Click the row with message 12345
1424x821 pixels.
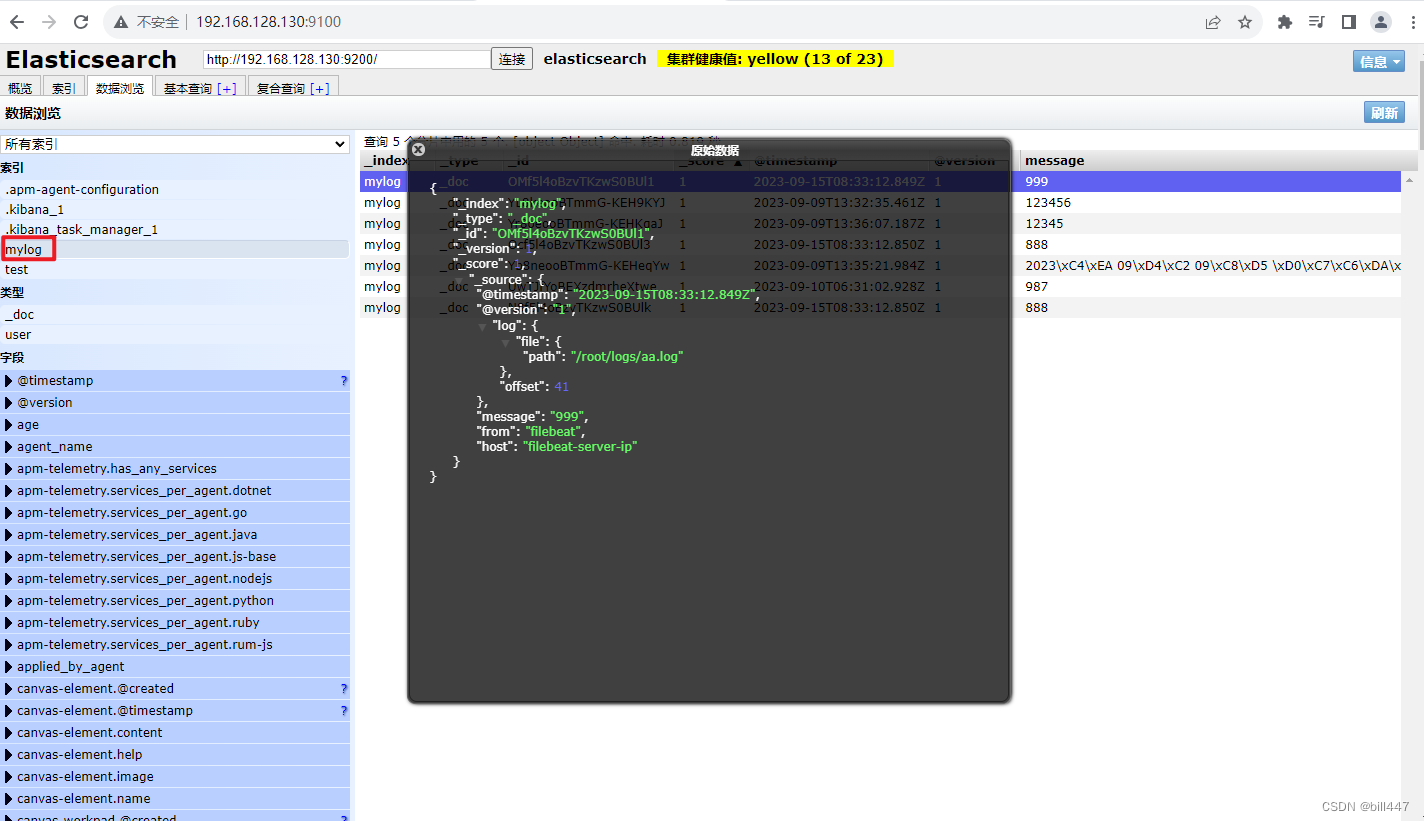coord(880,223)
